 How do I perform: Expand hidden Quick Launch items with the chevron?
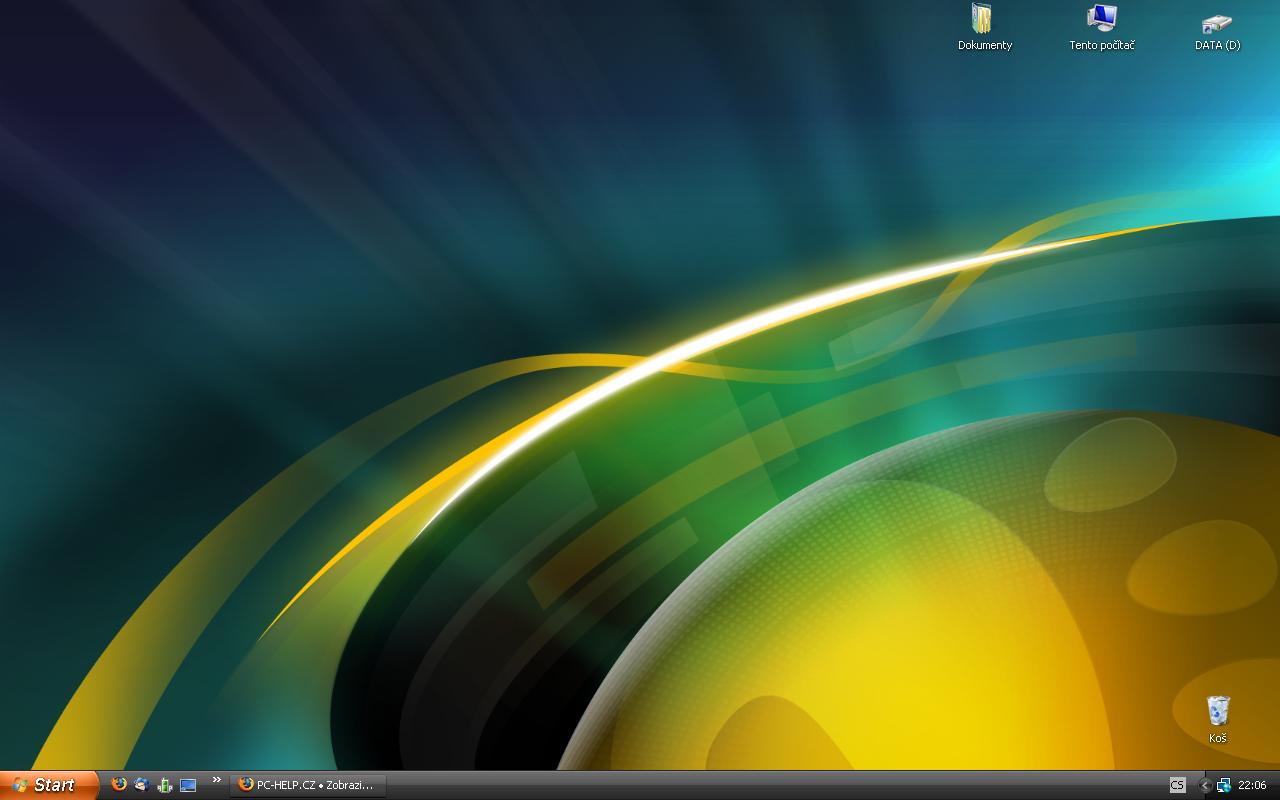[216, 780]
